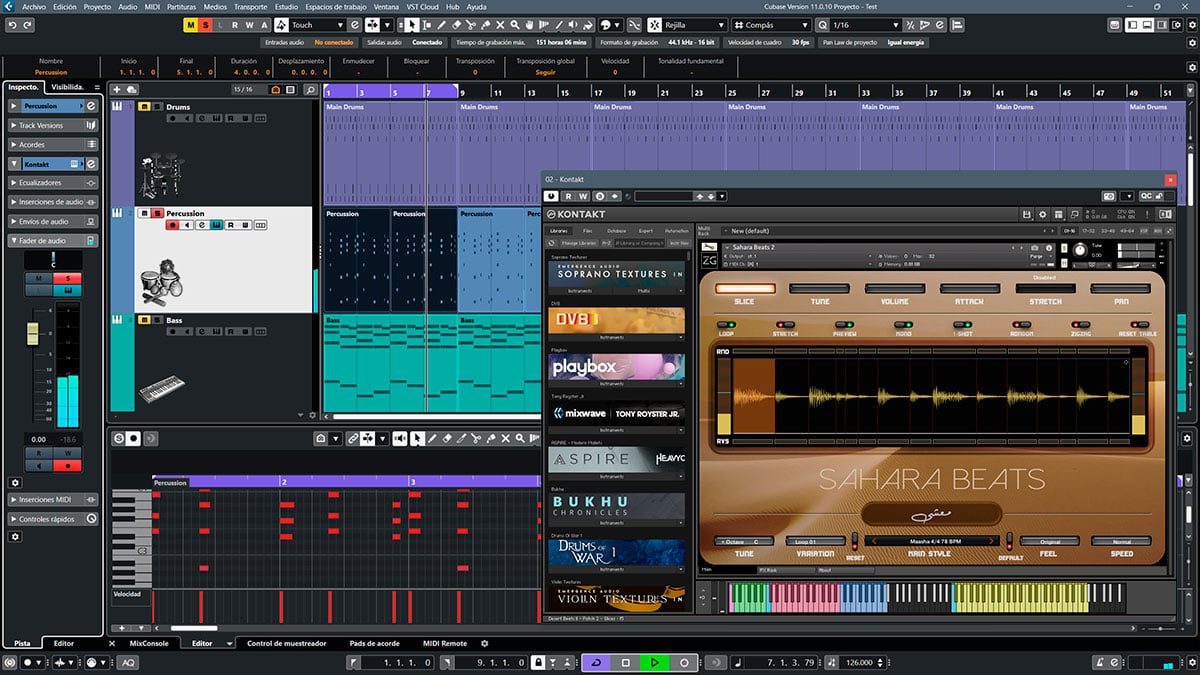The width and height of the screenshot is (1200, 675).
Task: Expand the Ecualizadores inspector section
Action: (x=53, y=183)
